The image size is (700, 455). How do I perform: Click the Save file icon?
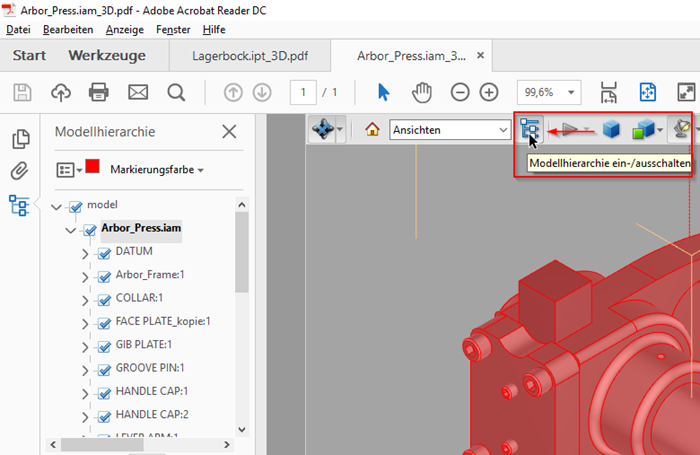point(22,93)
